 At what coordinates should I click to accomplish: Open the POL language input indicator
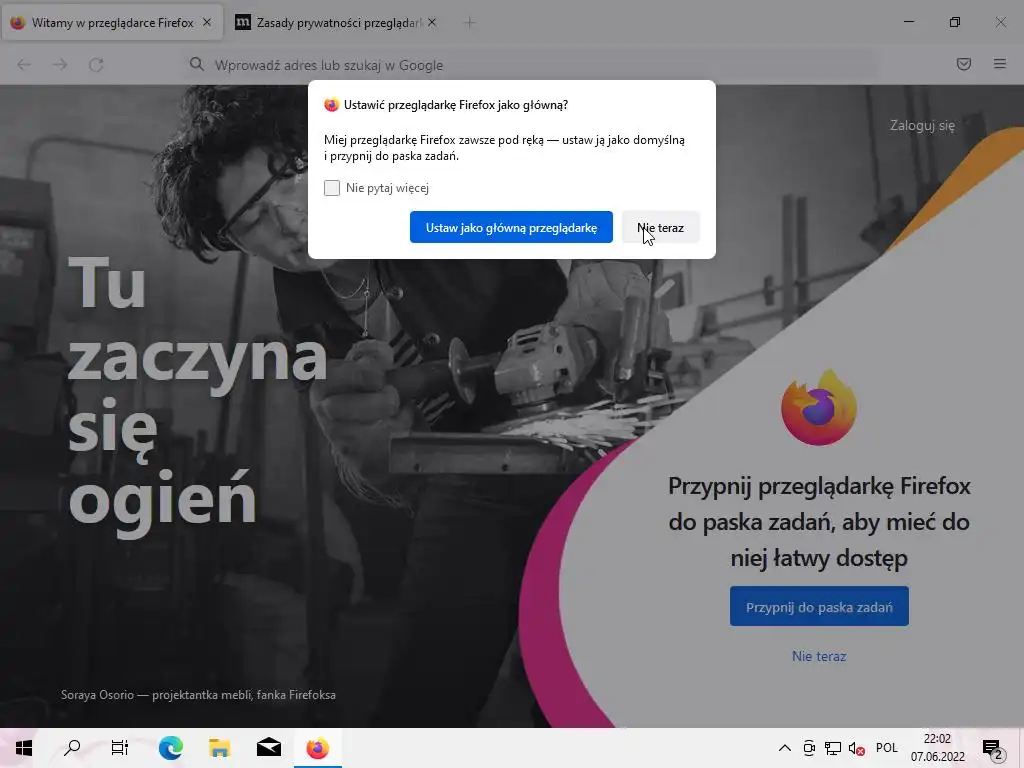[x=886, y=748]
